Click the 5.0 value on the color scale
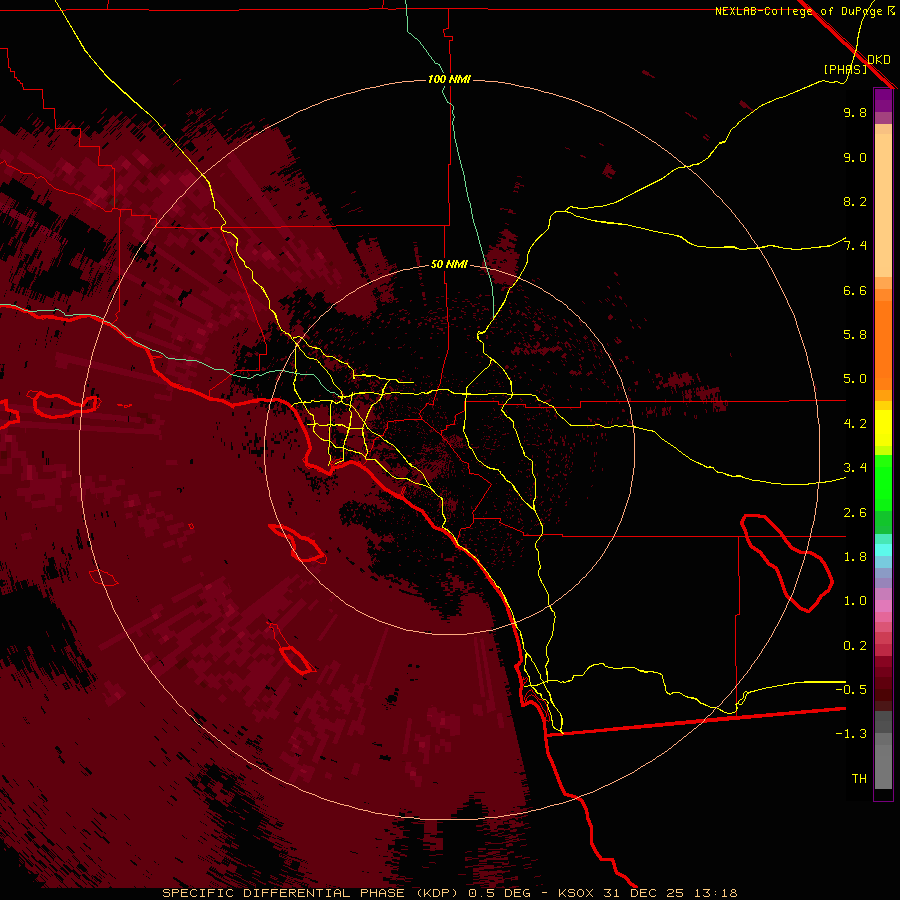This screenshot has width=900, height=900. pyautogui.click(x=855, y=379)
